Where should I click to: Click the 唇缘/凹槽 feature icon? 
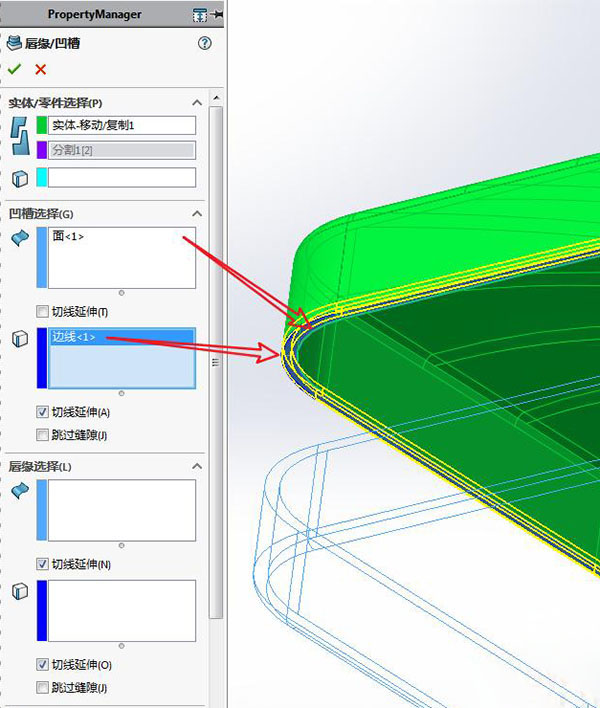click(14, 43)
